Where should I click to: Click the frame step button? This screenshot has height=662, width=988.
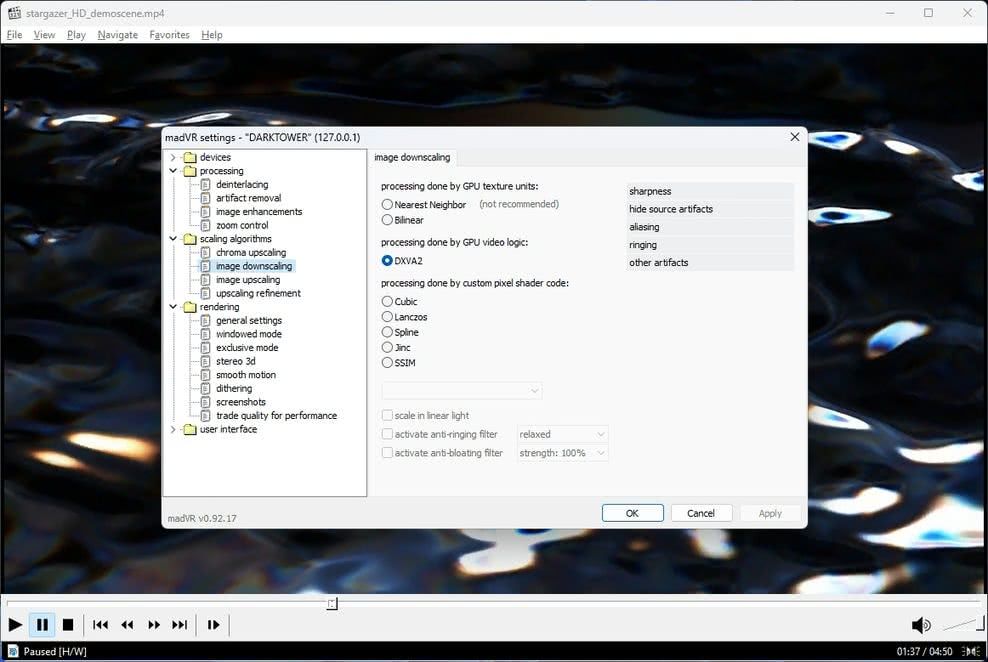pyautogui.click(x=214, y=625)
